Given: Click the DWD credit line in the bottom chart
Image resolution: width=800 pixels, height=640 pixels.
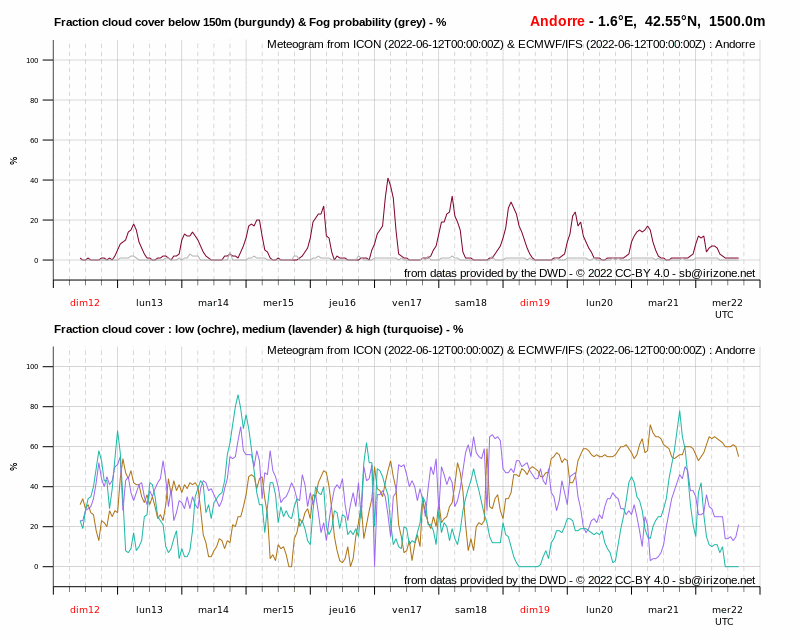Looking at the screenshot, I should [x=579, y=580].
